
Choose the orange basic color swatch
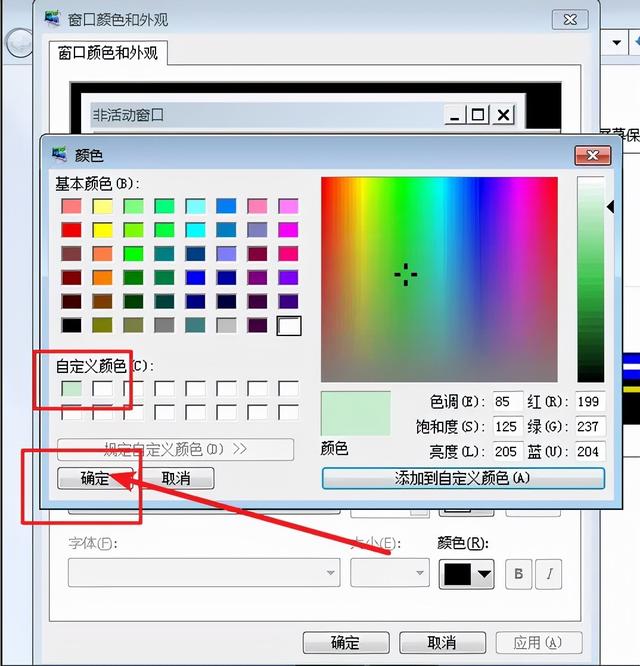coord(103,278)
